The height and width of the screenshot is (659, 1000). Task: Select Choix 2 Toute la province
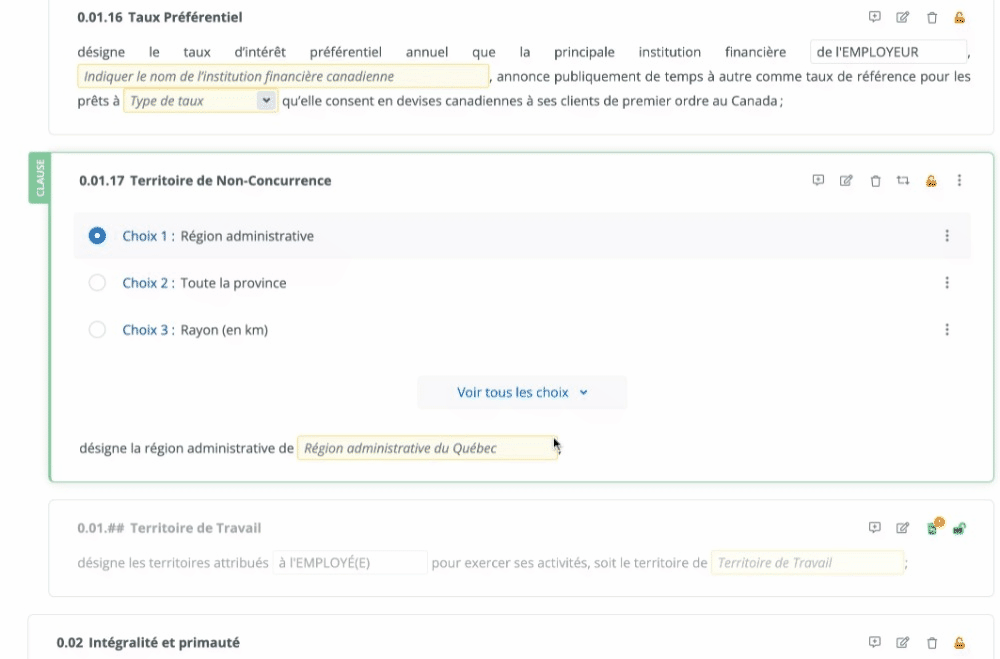pyautogui.click(x=97, y=283)
